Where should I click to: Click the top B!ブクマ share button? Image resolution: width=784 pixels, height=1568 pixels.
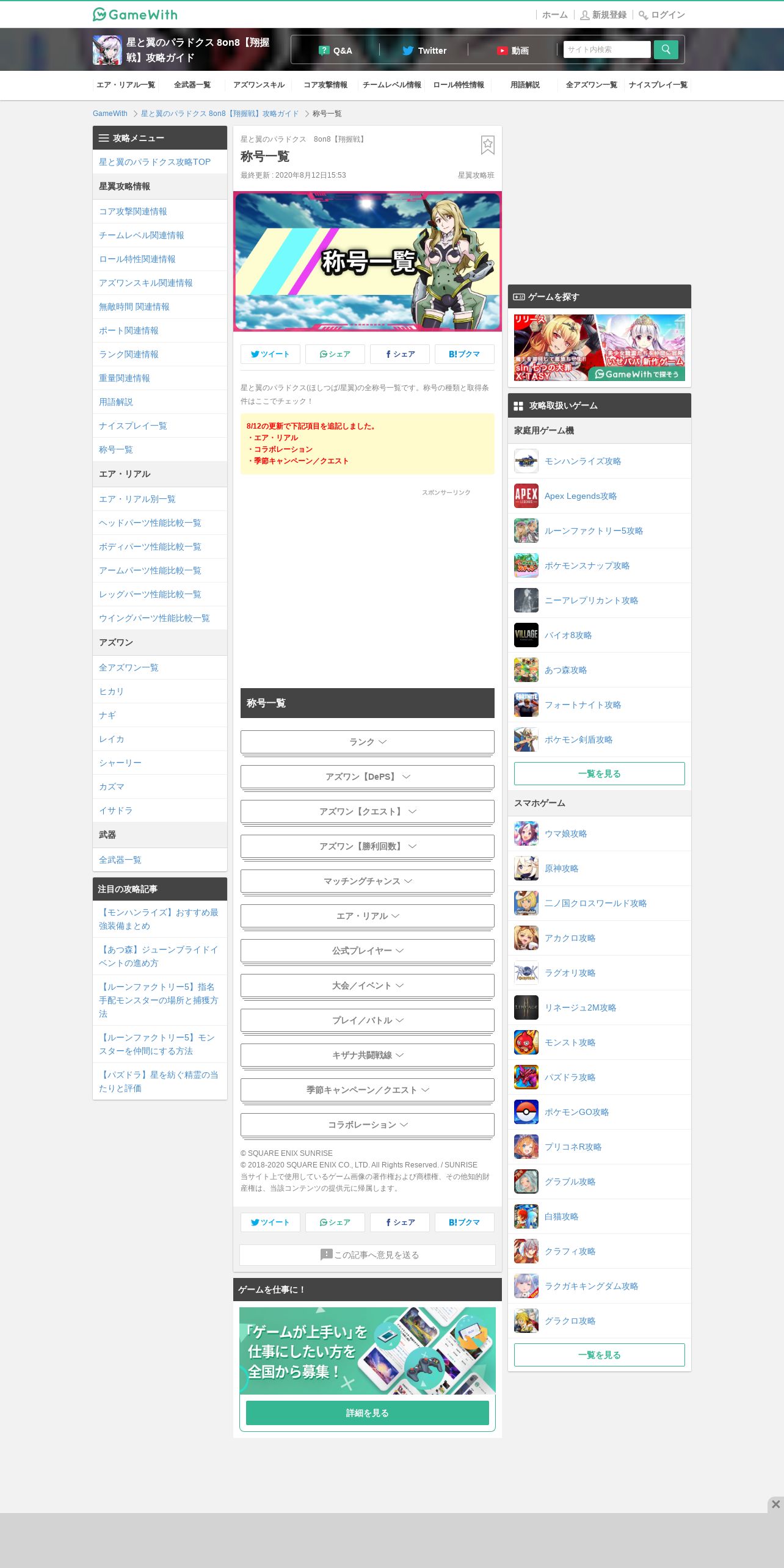click(x=465, y=354)
